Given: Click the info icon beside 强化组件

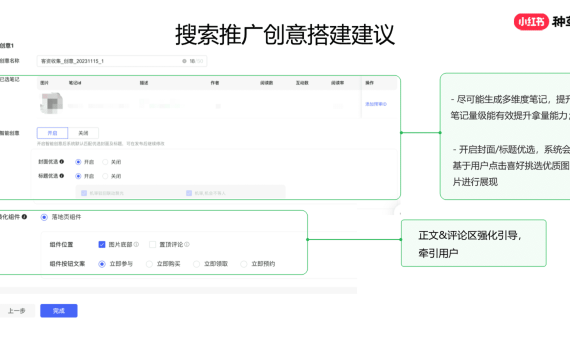Looking at the screenshot, I should click(x=24, y=217).
